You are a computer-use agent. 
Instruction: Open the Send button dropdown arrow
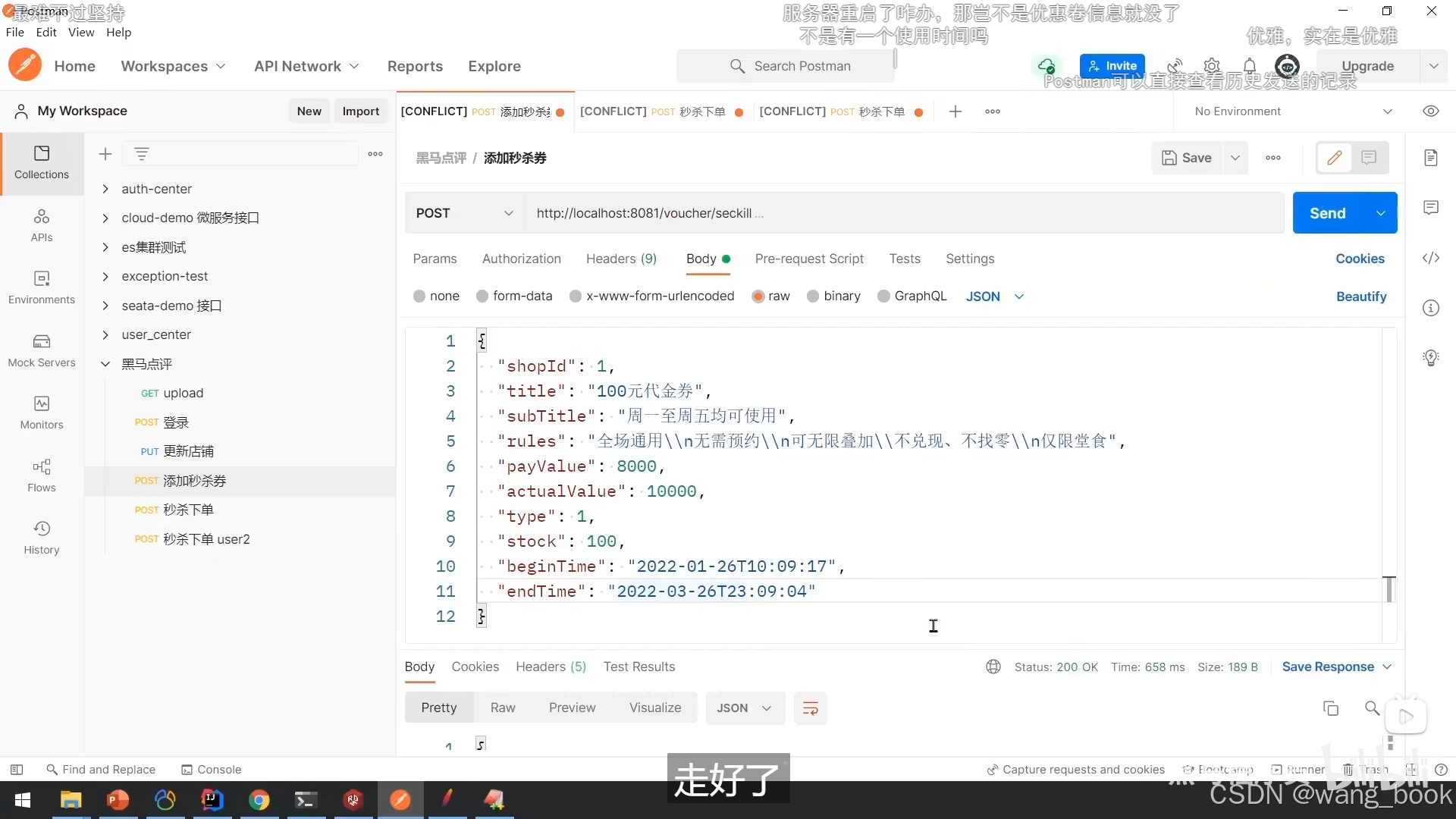tap(1381, 213)
